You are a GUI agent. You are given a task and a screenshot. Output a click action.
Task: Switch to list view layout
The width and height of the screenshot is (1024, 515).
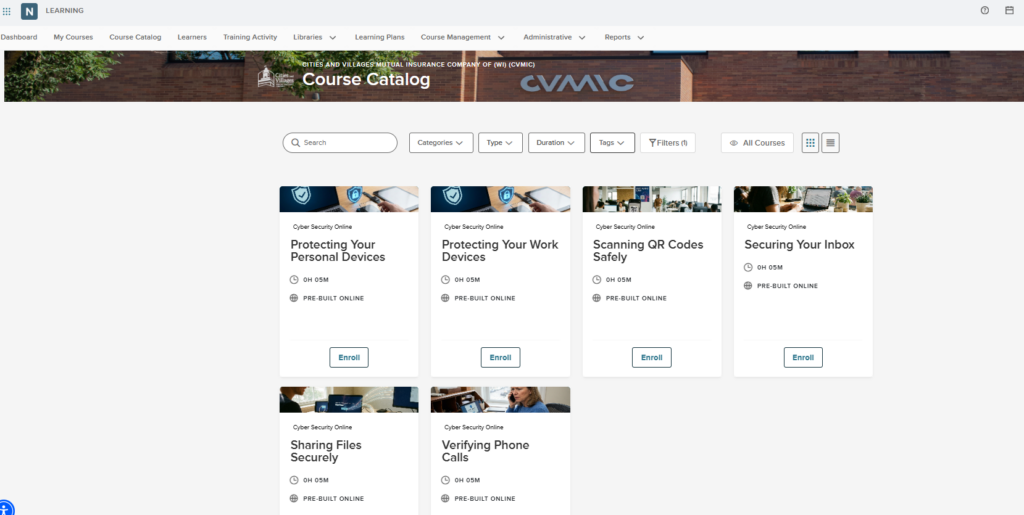click(831, 142)
